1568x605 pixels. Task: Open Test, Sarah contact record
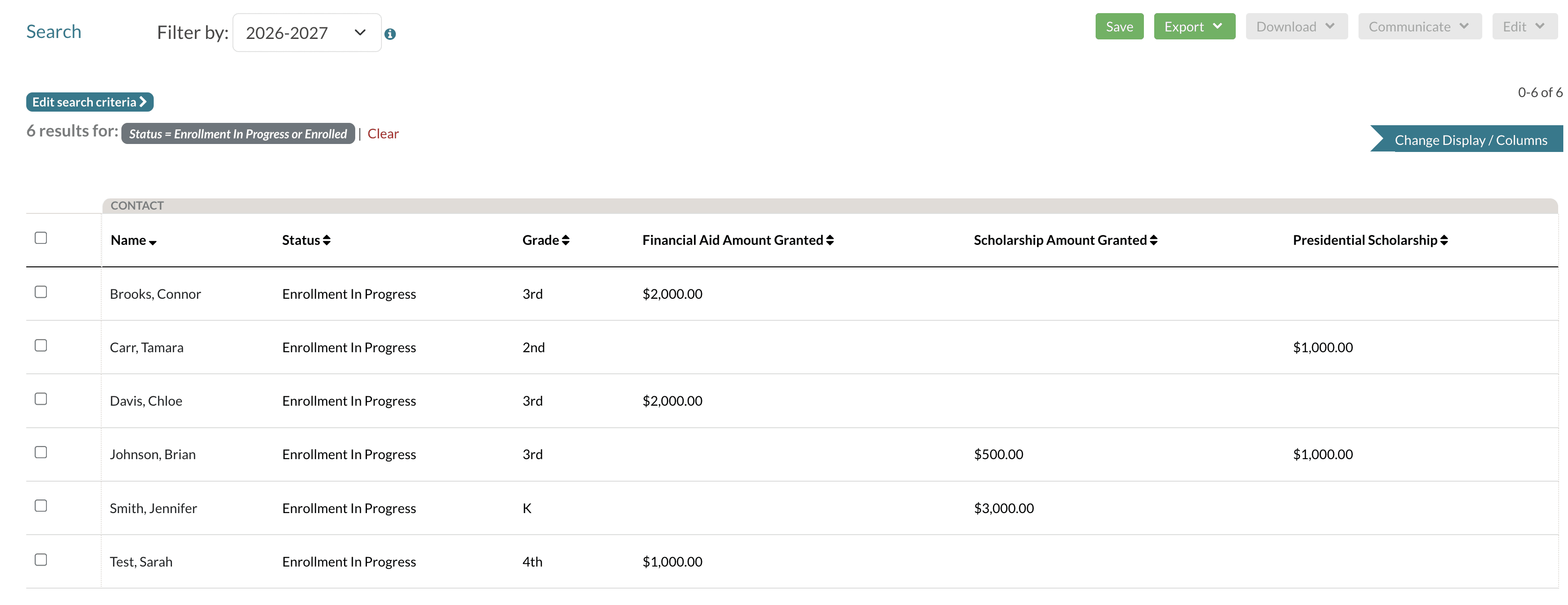pos(141,562)
